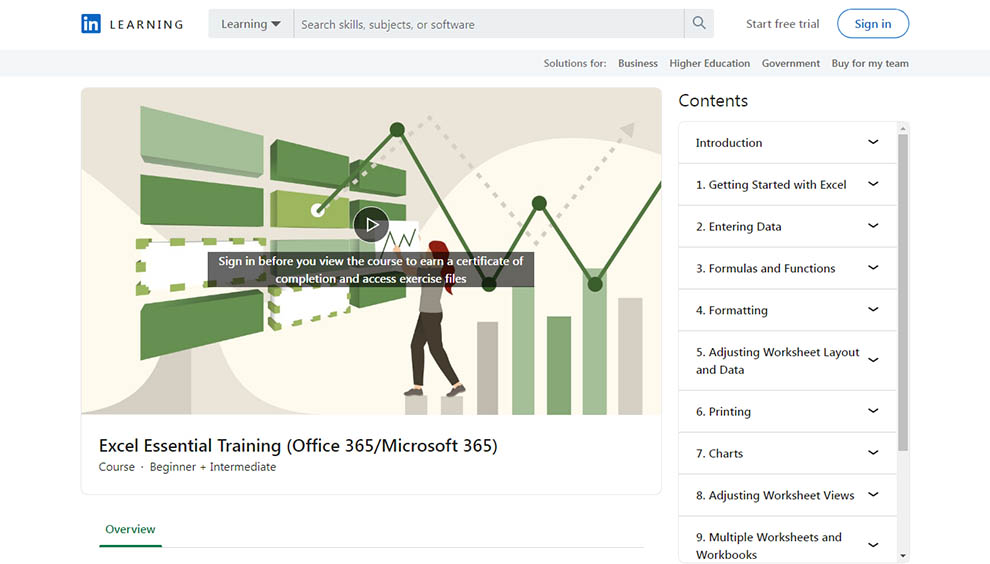Click the sign-in certificate overlay message

[371, 270]
